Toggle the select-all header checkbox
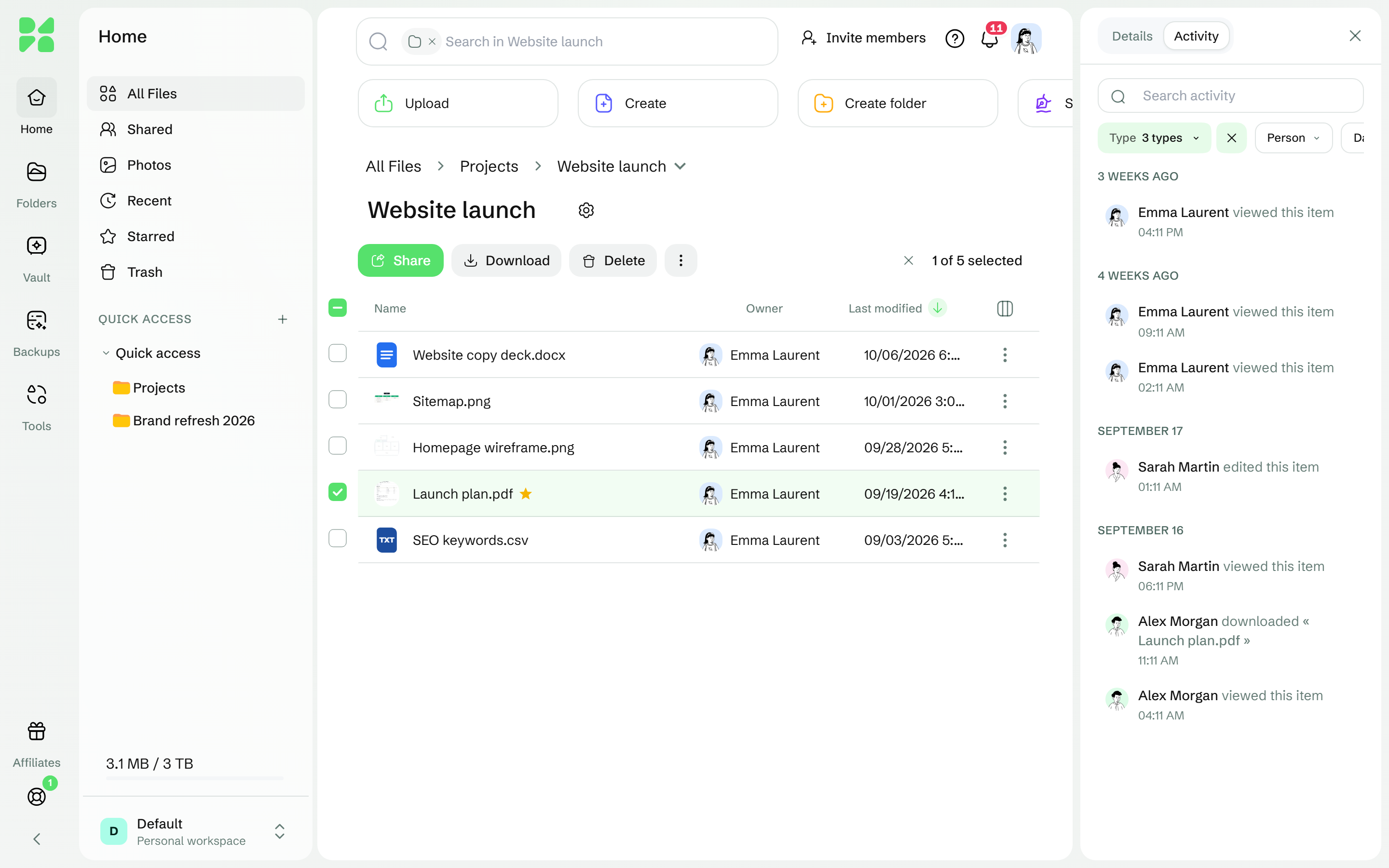This screenshot has height=868, width=1389. 338,308
